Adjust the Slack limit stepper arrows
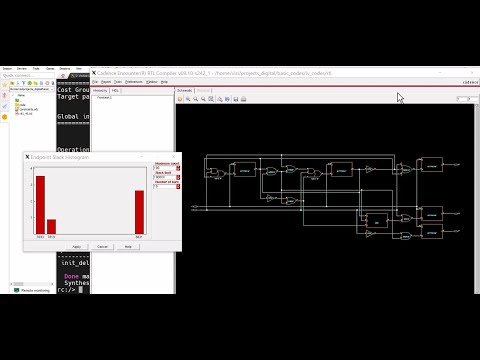The height and width of the screenshot is (360, 480). click(178, 177)
